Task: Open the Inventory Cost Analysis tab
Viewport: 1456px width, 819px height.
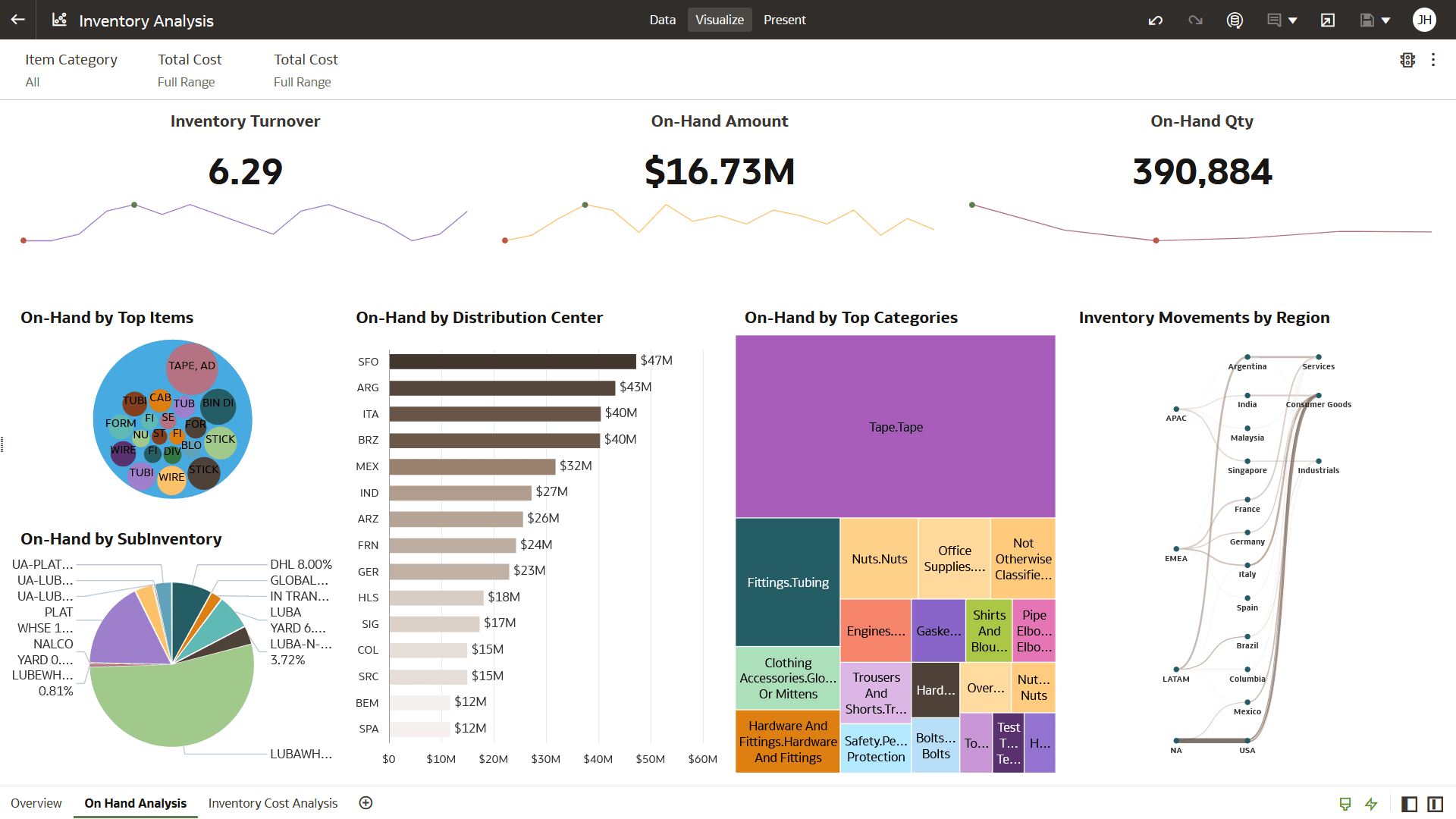Action: point(272,803)
